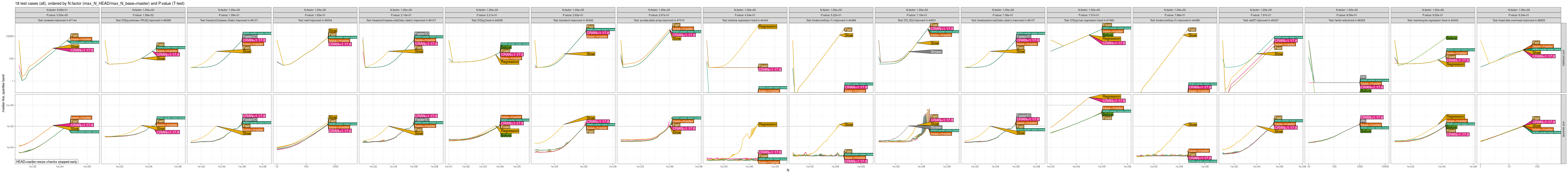The height and width of the screenshot is (174, 1568).
Task: Select the 'setDT improved in #5427' facet header
Action: [x=1261, y=20]
